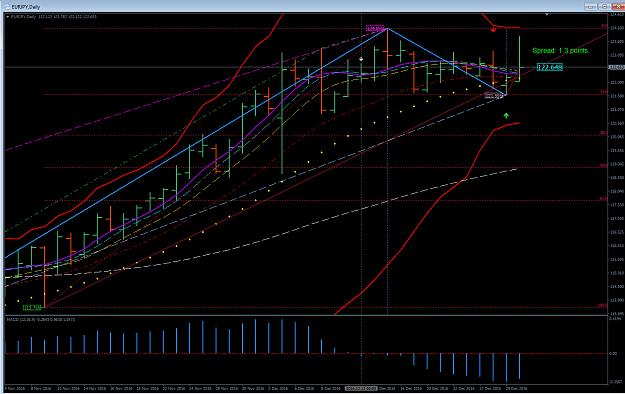Expand the triangle before EURJPY Daily header
The image size is (625, 394).
coord(8,17)
